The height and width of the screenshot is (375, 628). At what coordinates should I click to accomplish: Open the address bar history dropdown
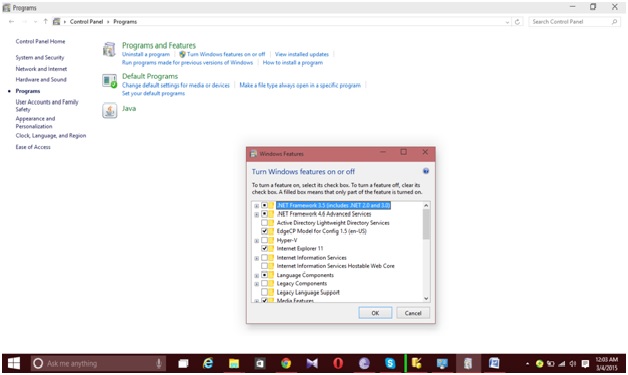(507, 22)
